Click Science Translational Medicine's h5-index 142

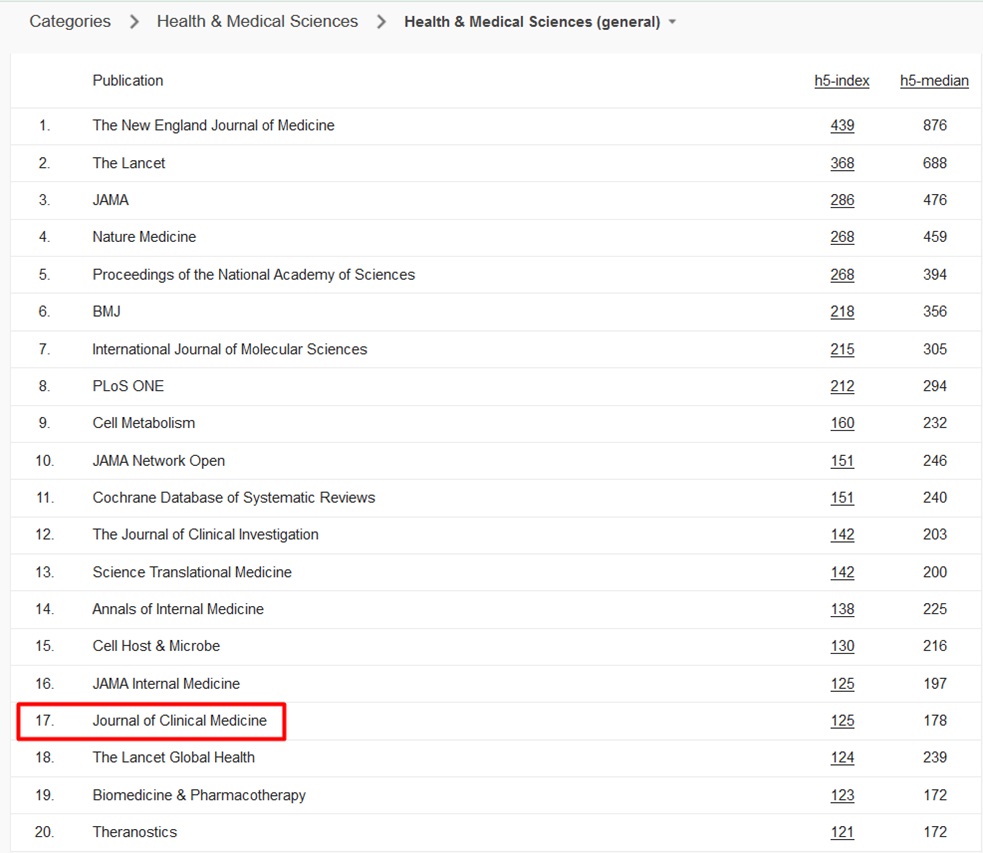(842, 571)
